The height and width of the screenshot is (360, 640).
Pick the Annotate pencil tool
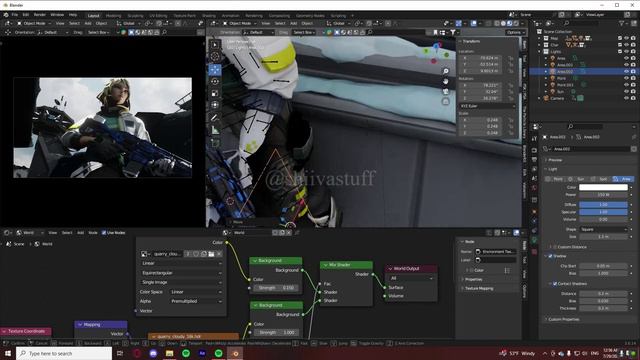click(x=215, y=118)
